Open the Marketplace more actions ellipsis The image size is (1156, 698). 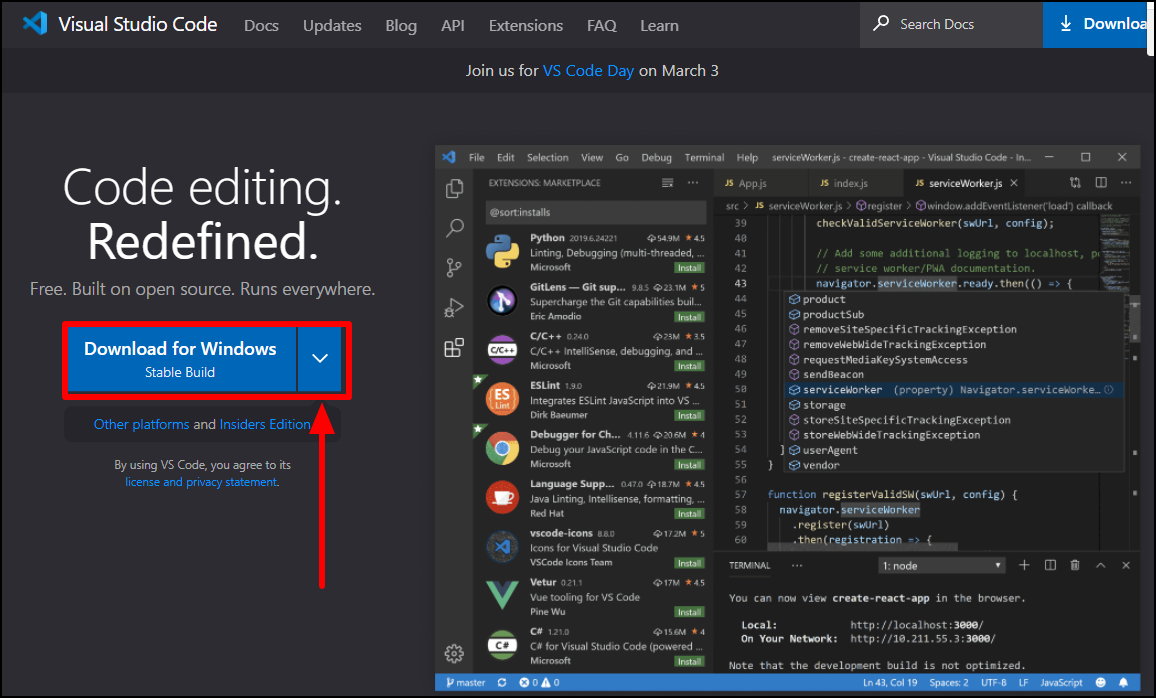pos(693,183)
